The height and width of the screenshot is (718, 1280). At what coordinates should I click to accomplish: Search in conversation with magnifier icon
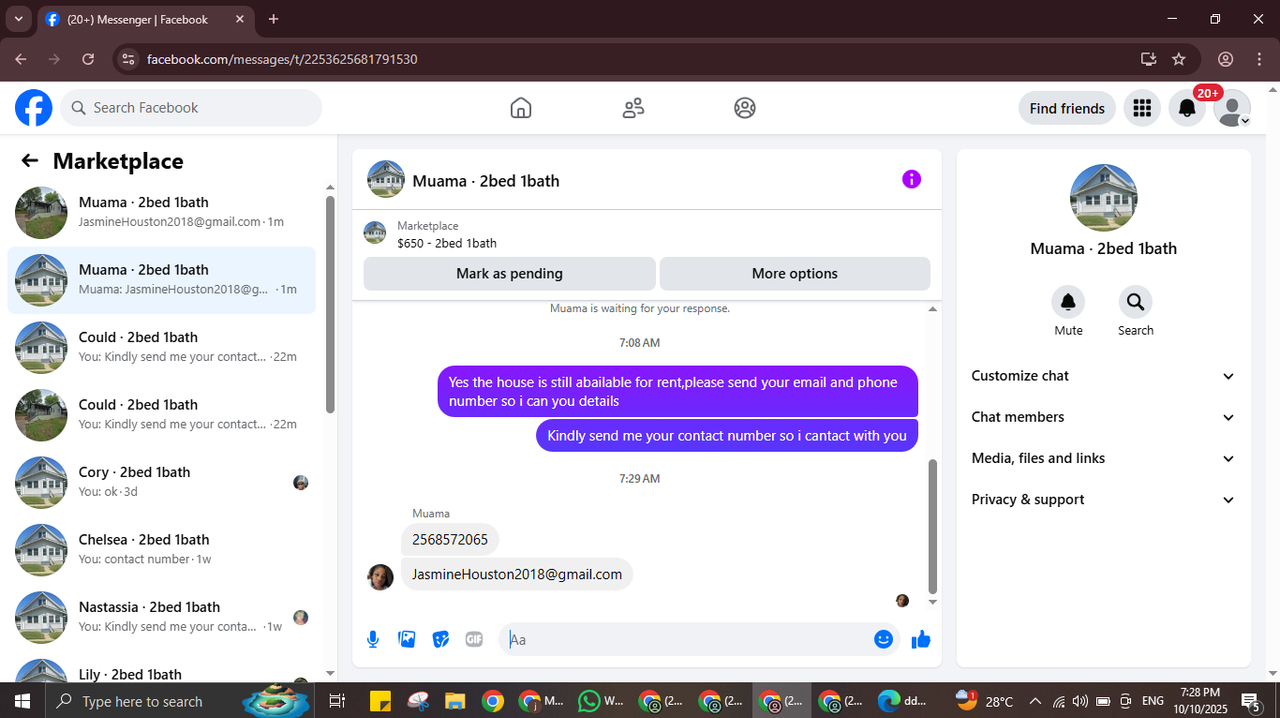pos(1135,302)
